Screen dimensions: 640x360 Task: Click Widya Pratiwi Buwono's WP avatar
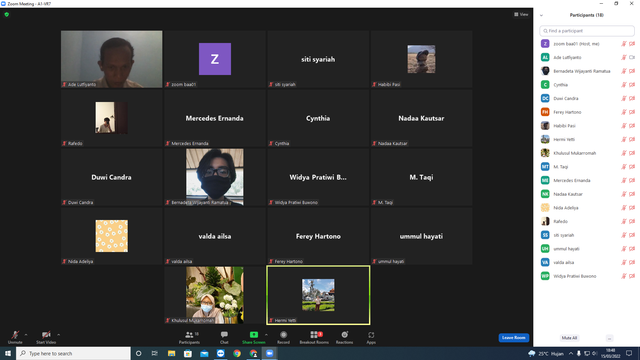(545, 276)
